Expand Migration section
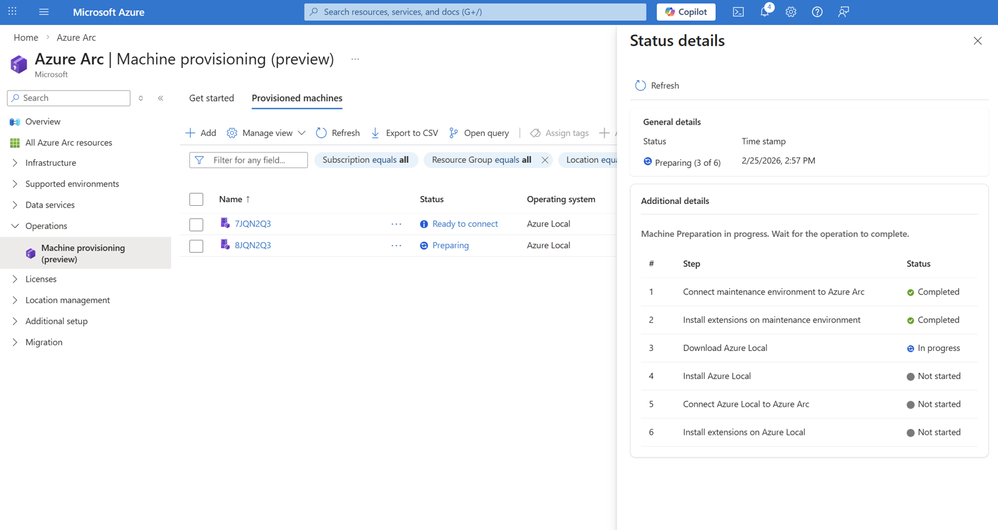Image resolution: width=998 pixels, height=530 pixels. 44,342
